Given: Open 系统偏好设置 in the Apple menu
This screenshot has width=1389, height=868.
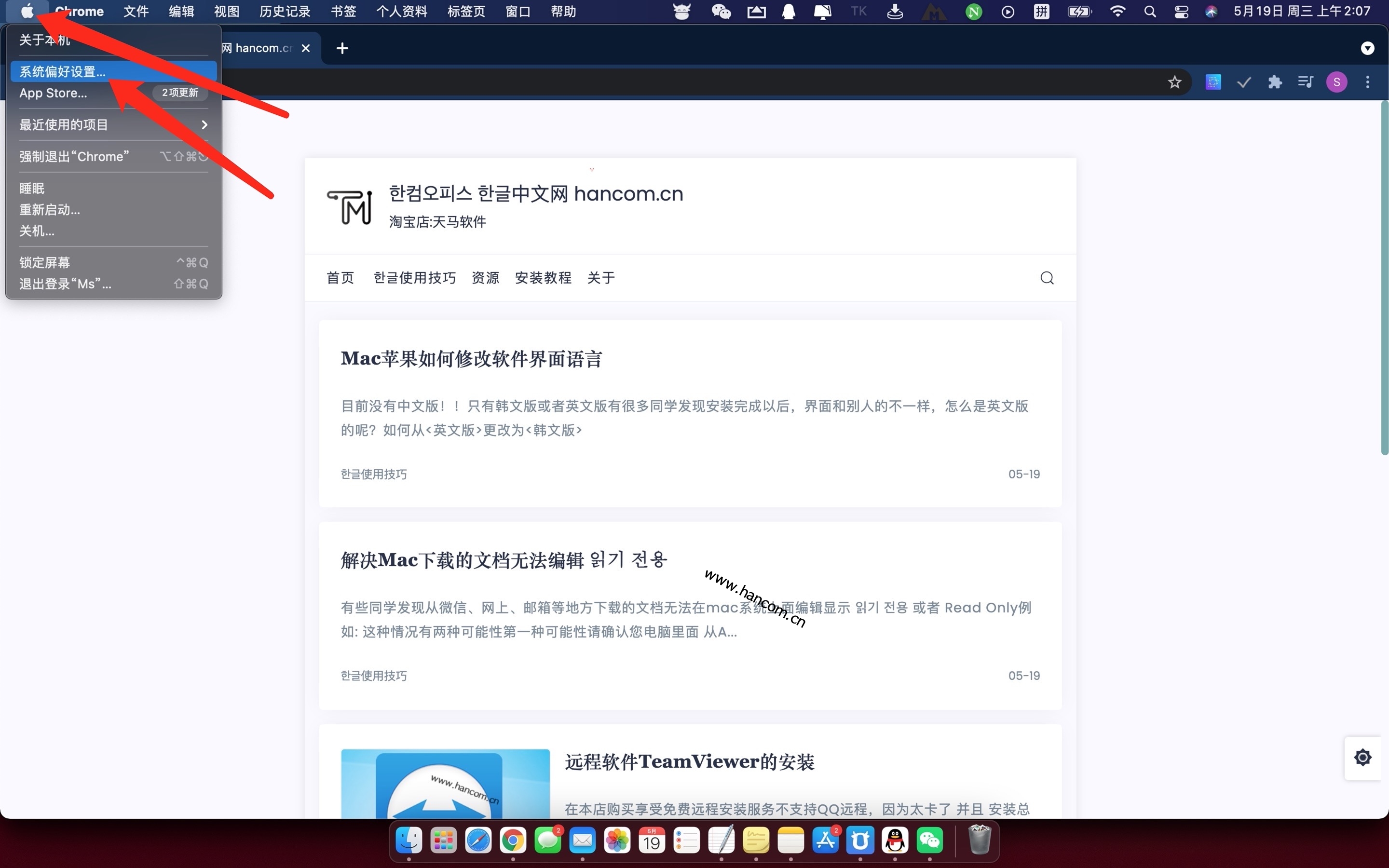Looking at the screenshot, I should pyautogui.click(x=114, y=72).
